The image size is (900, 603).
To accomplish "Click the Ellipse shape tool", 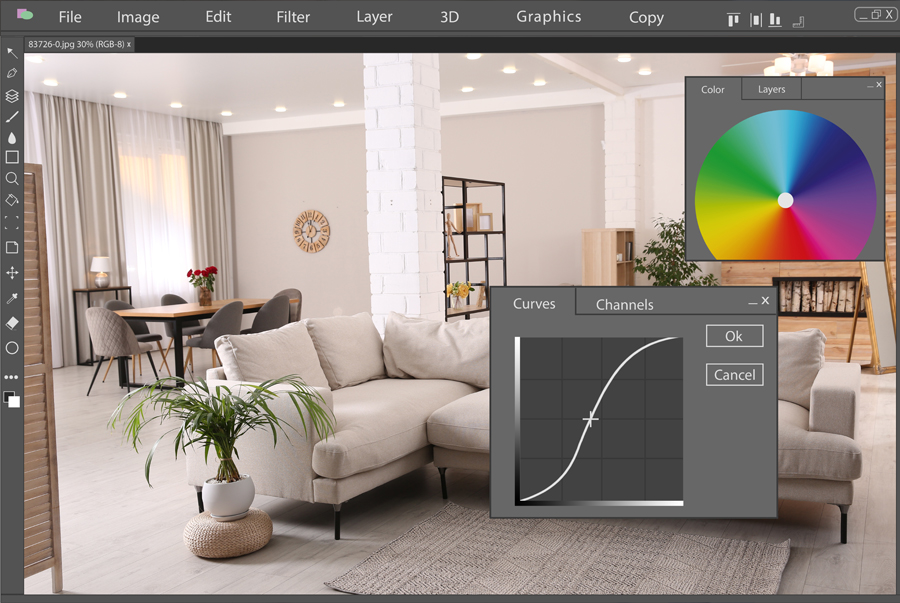I will (12, 348).
